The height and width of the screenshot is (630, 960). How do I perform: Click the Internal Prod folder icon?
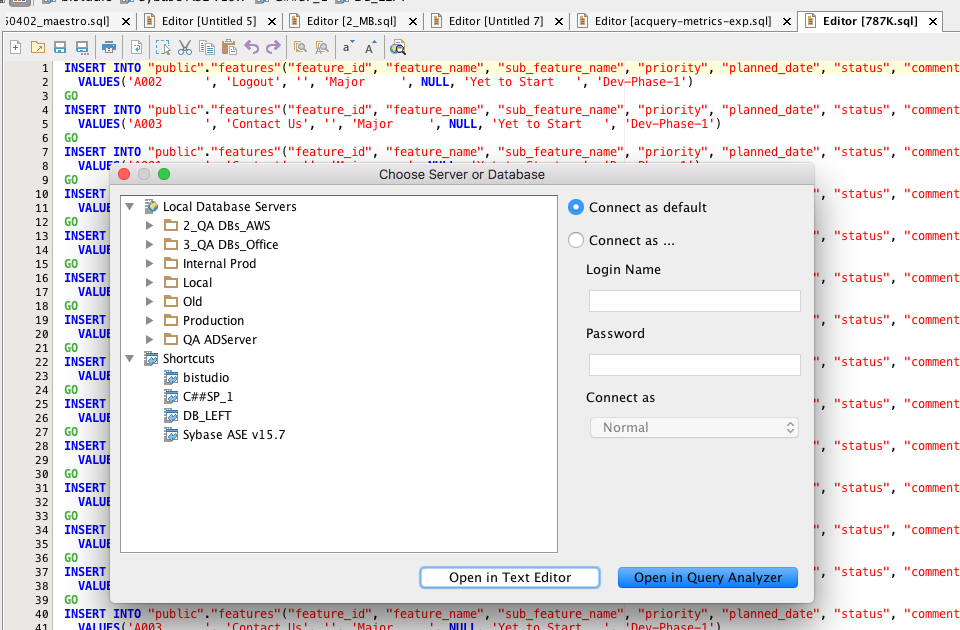point(171,263)
